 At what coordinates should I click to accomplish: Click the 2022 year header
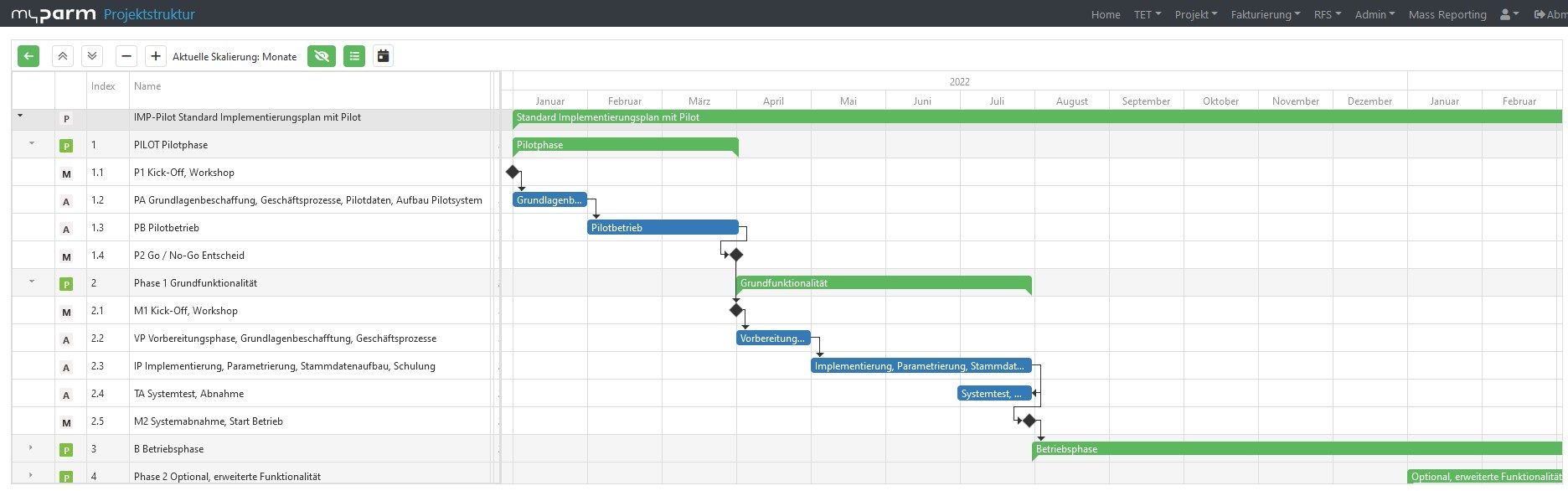(x=960, y=81)
